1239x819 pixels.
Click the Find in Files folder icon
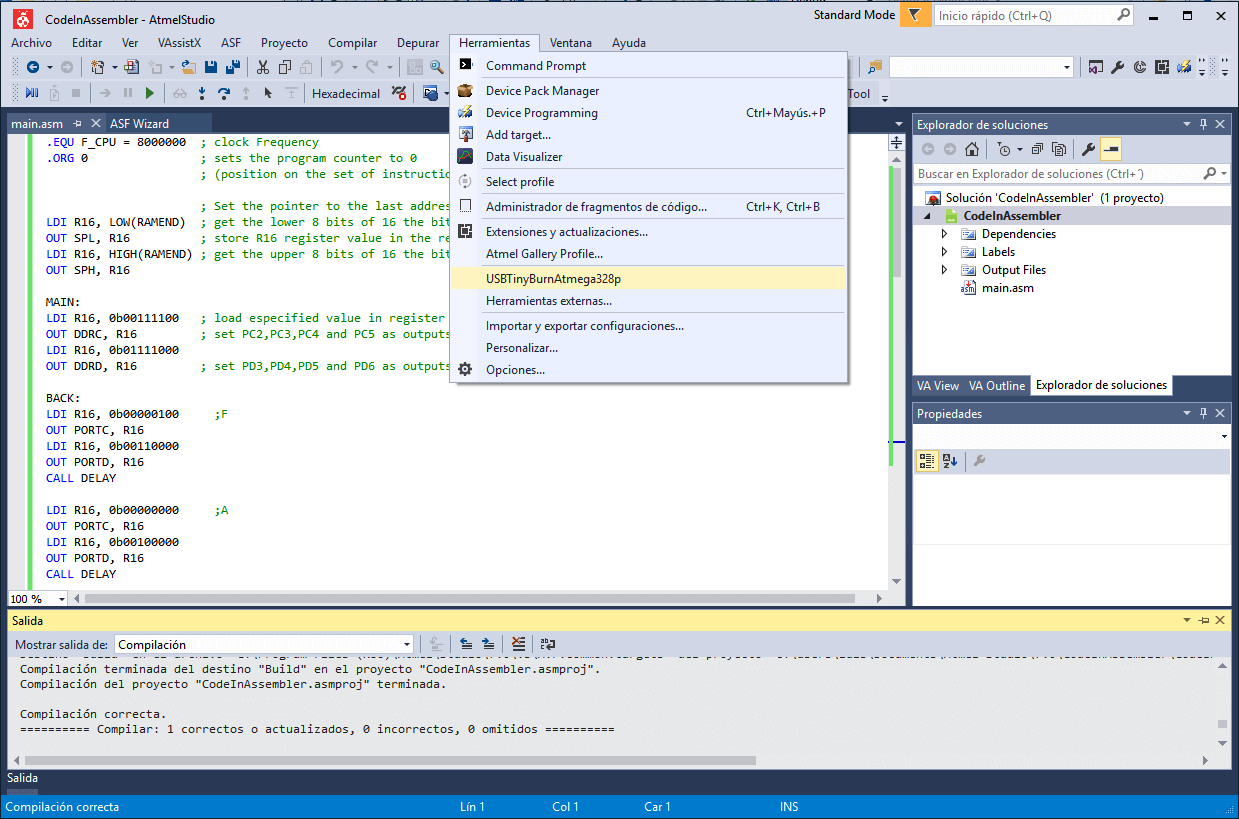coord(875,67)
